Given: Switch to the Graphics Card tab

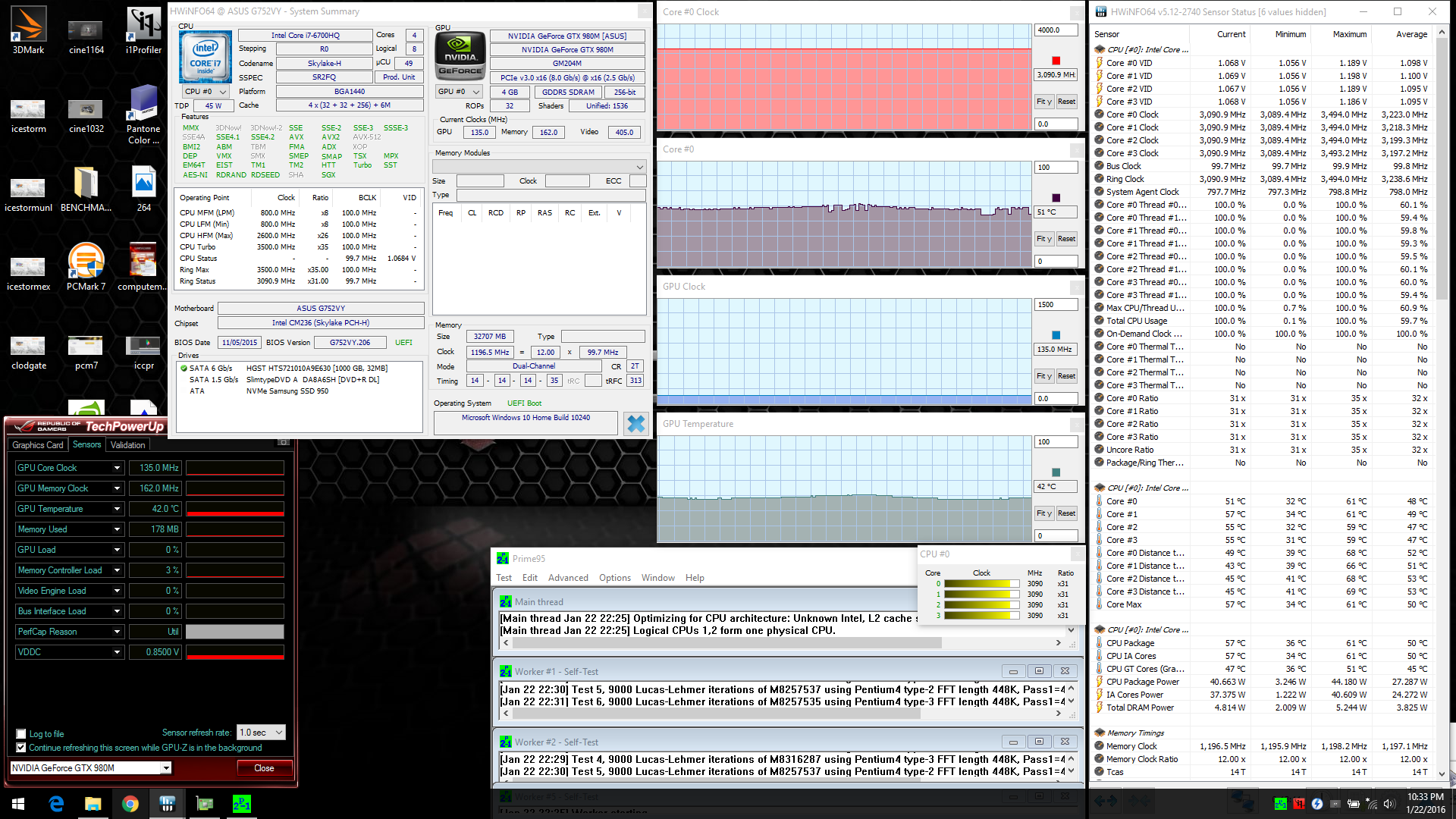Looking at the screenshot, I should 37,445.
